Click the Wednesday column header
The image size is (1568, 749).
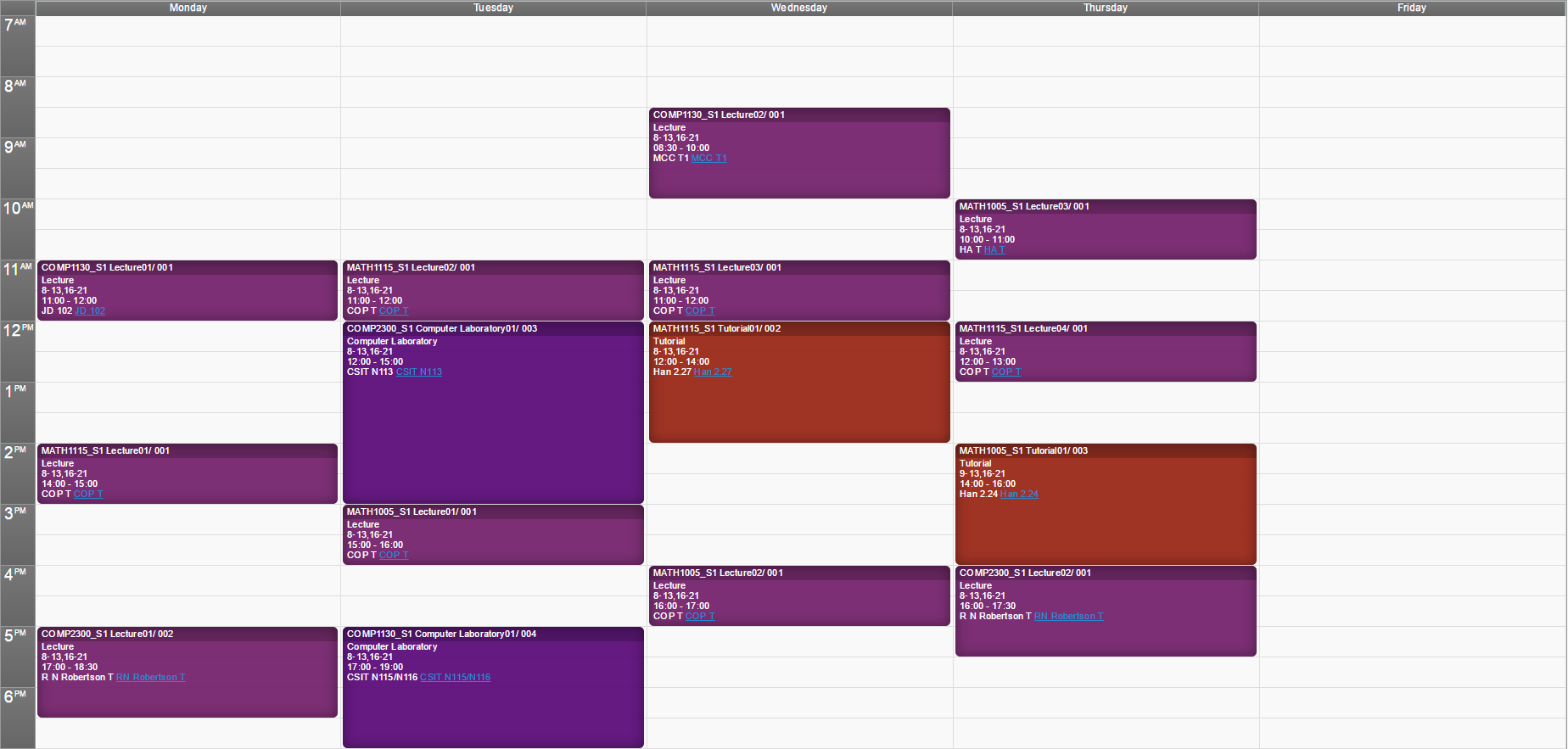[x=799, y=8]
